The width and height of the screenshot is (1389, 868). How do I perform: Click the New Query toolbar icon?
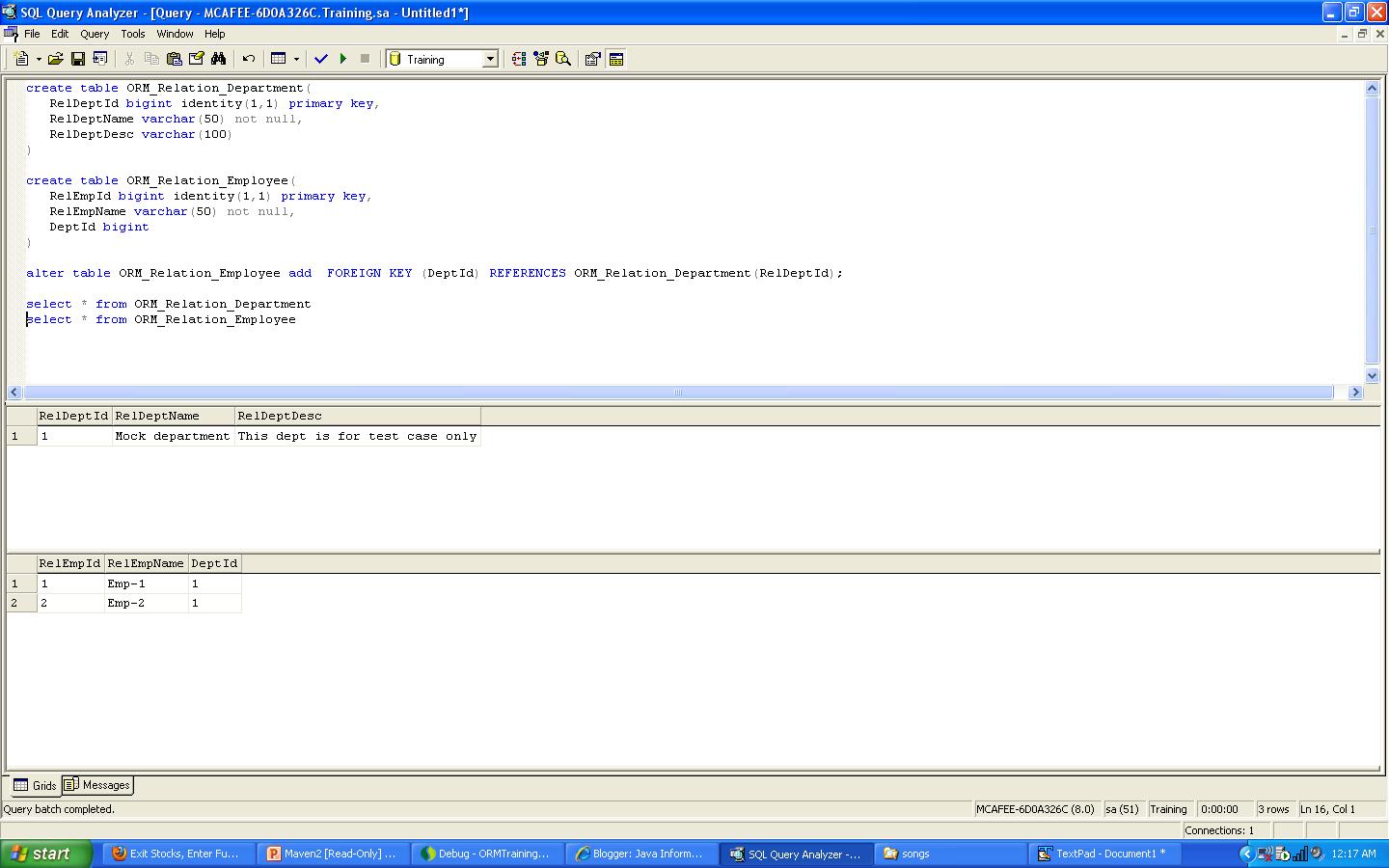(21, 59)
